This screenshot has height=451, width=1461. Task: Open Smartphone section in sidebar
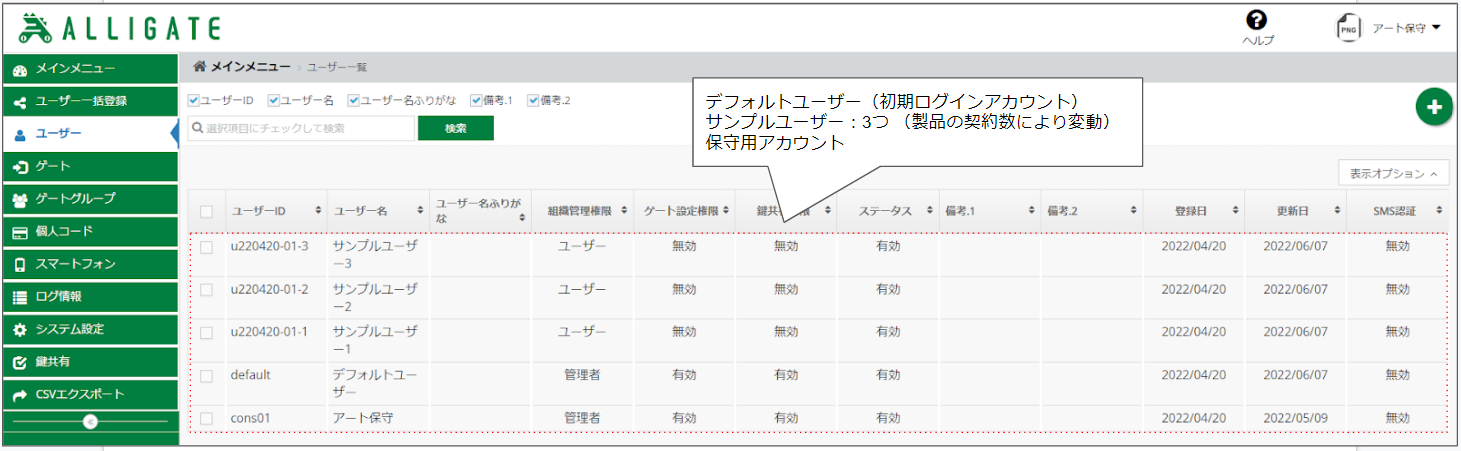[89, 264]
